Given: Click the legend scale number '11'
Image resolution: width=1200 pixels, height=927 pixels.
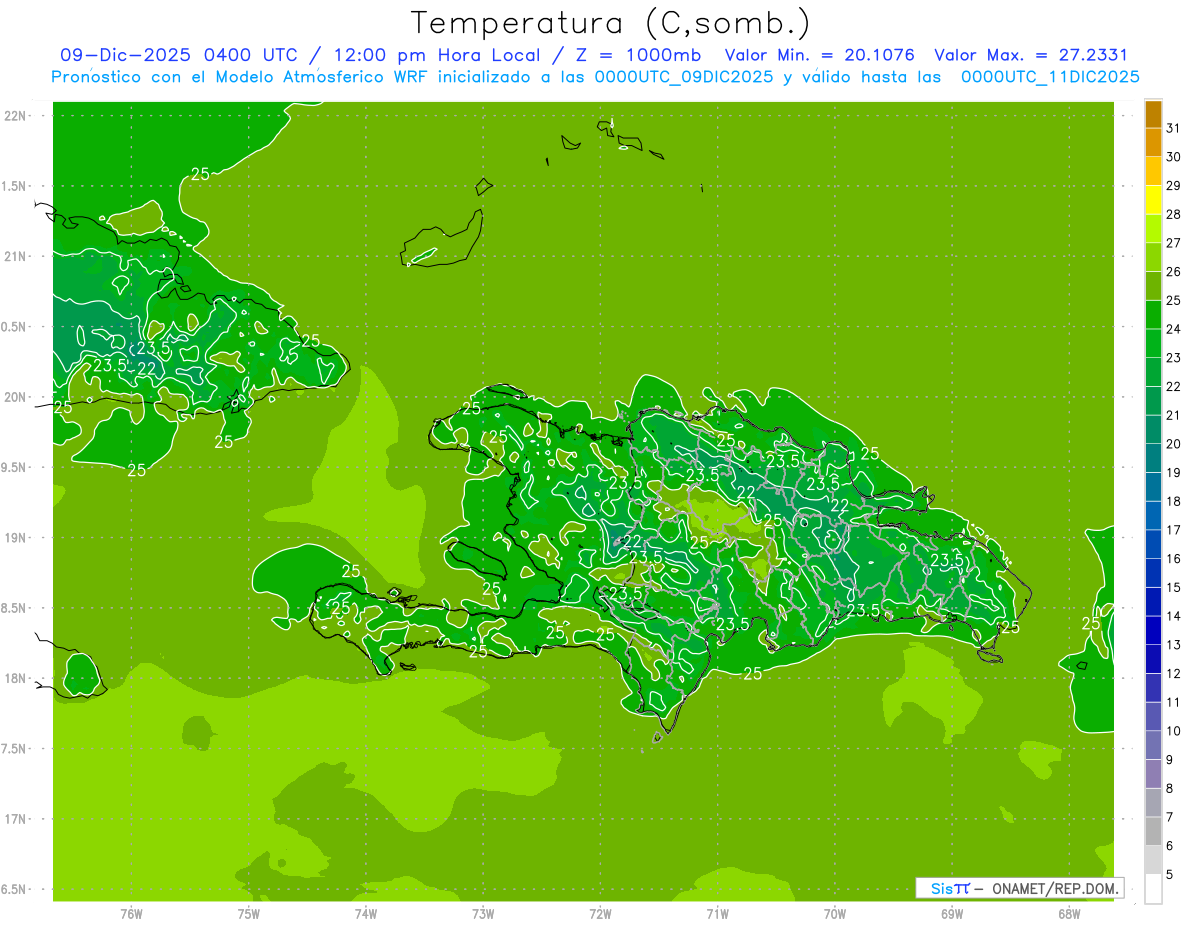Looking at the screenshot, I should tap(1173, 702).
